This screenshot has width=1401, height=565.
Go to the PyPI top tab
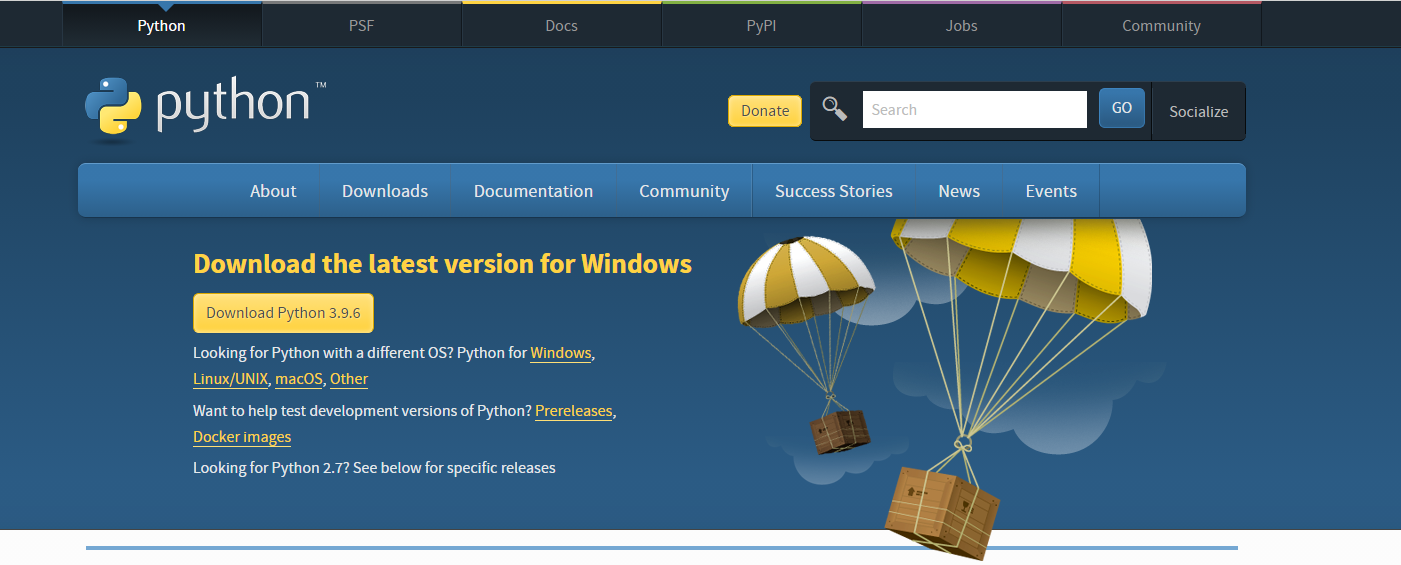tap(762, 25)
